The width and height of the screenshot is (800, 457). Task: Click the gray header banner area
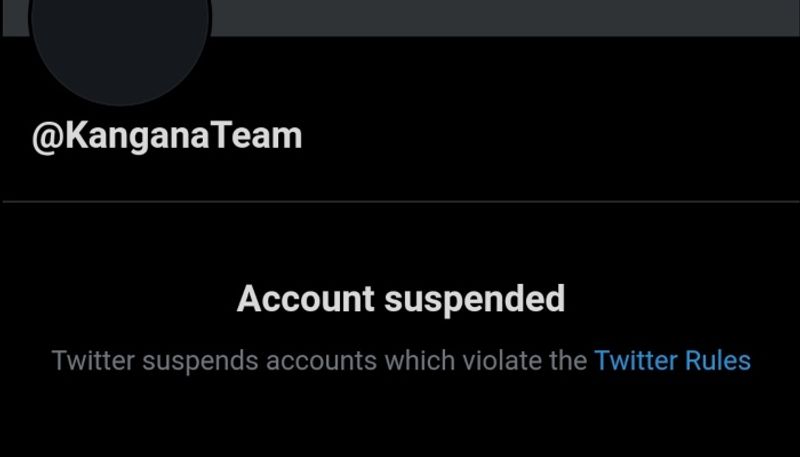point(500,17)
